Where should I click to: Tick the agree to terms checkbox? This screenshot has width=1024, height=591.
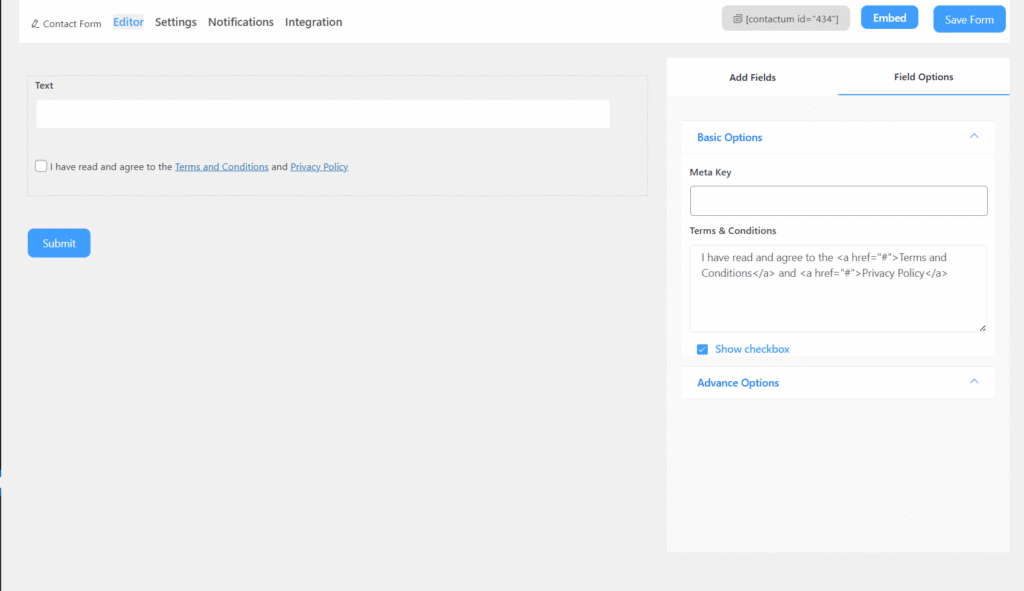[41, 166]
